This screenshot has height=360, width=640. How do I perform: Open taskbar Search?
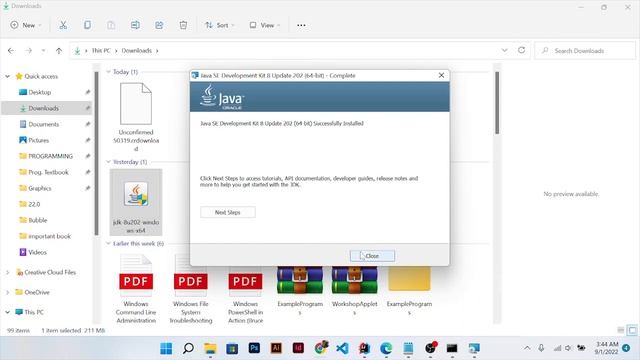tap(188, 348)
